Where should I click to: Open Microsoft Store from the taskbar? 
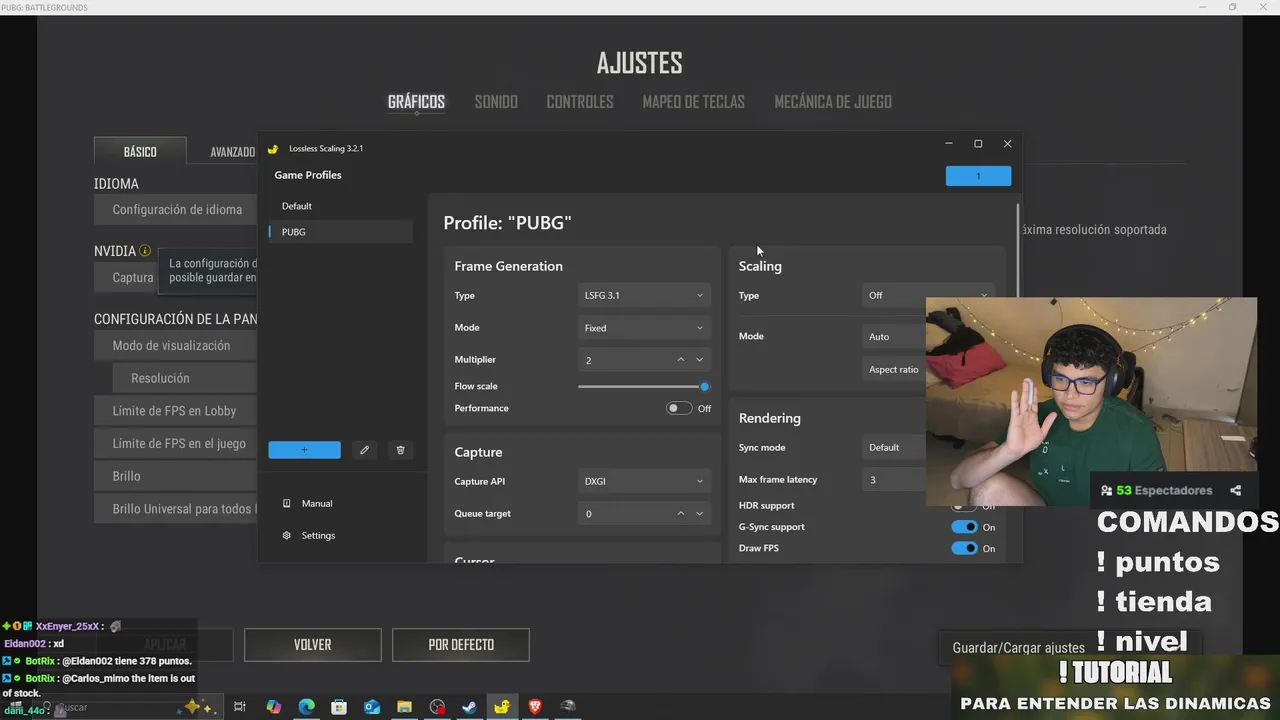[339, 706]
